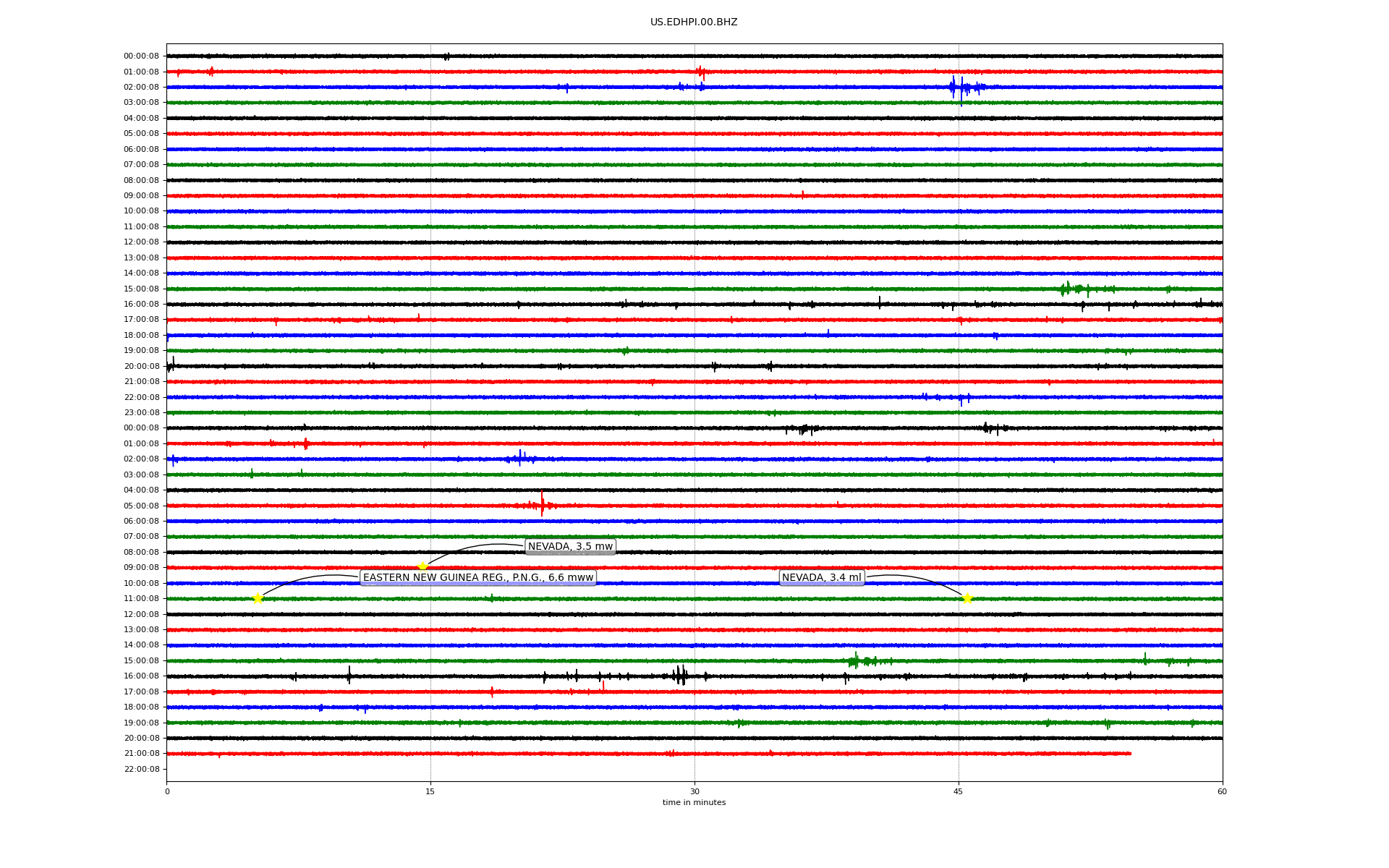
Task: Click the green event on the first 15:00:08 trace
Action: [x=1069, y=289]
